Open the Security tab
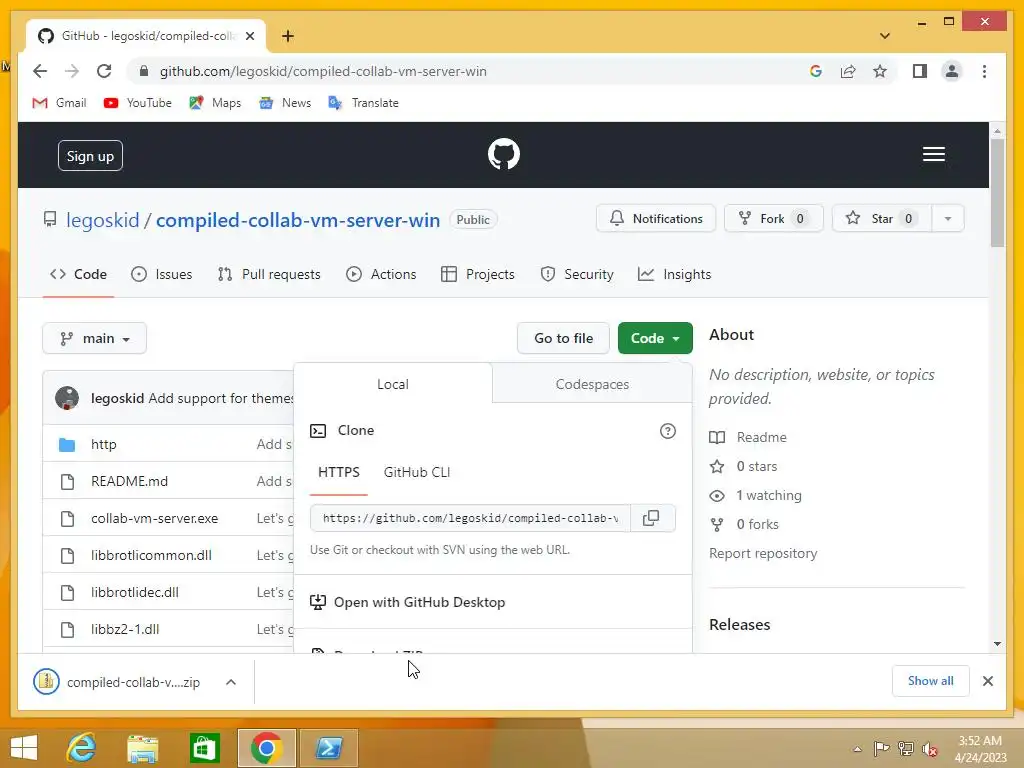 click(577, 274)
